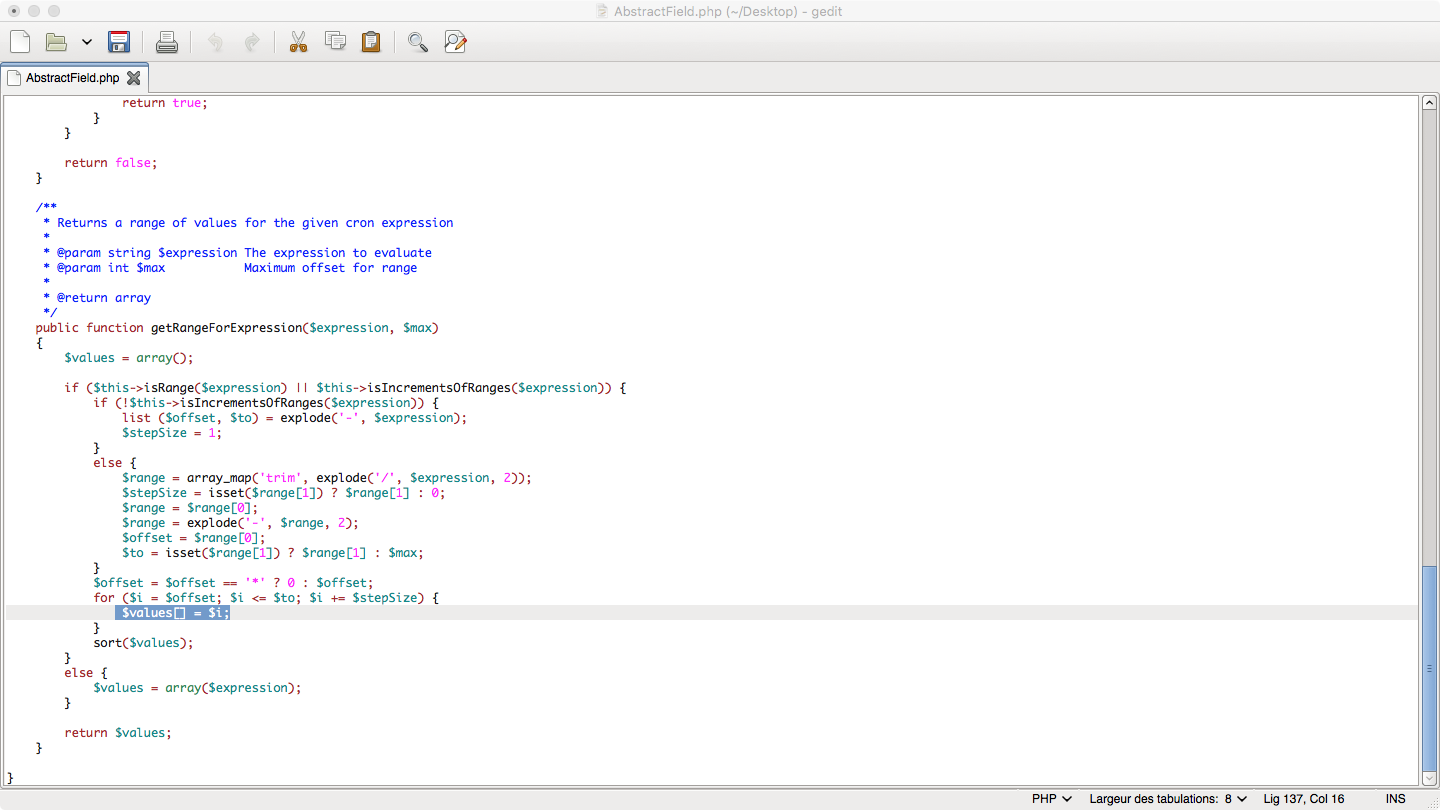Click the "$stepSize = 1;" line
Viewport: 1440px width, 810px height.
(x=172, y=433)
